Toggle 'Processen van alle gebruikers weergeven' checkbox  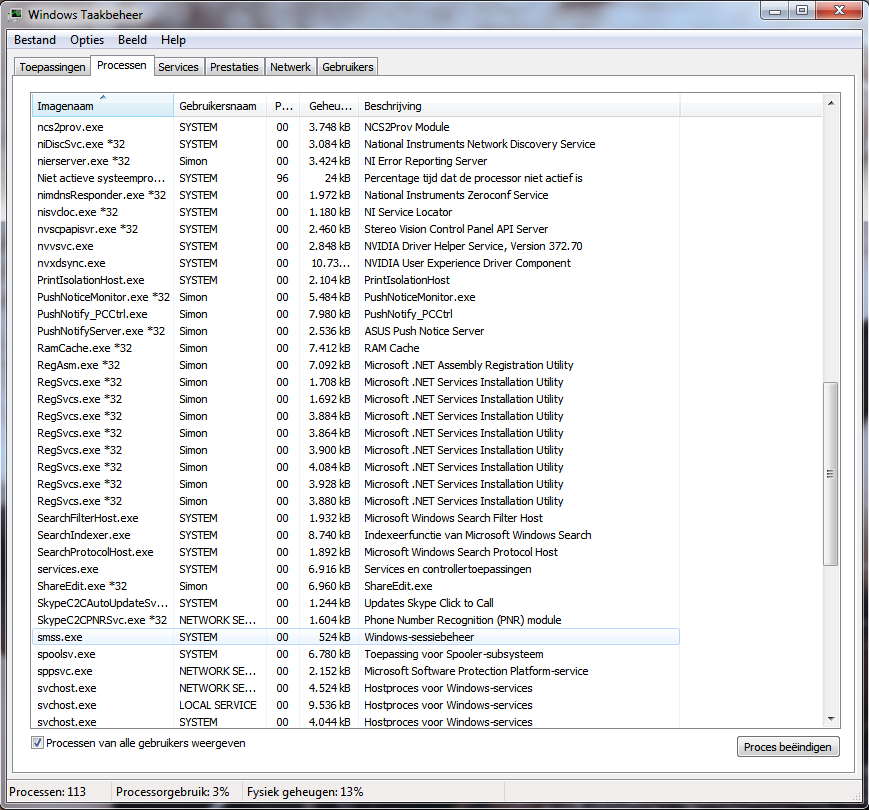37,743
